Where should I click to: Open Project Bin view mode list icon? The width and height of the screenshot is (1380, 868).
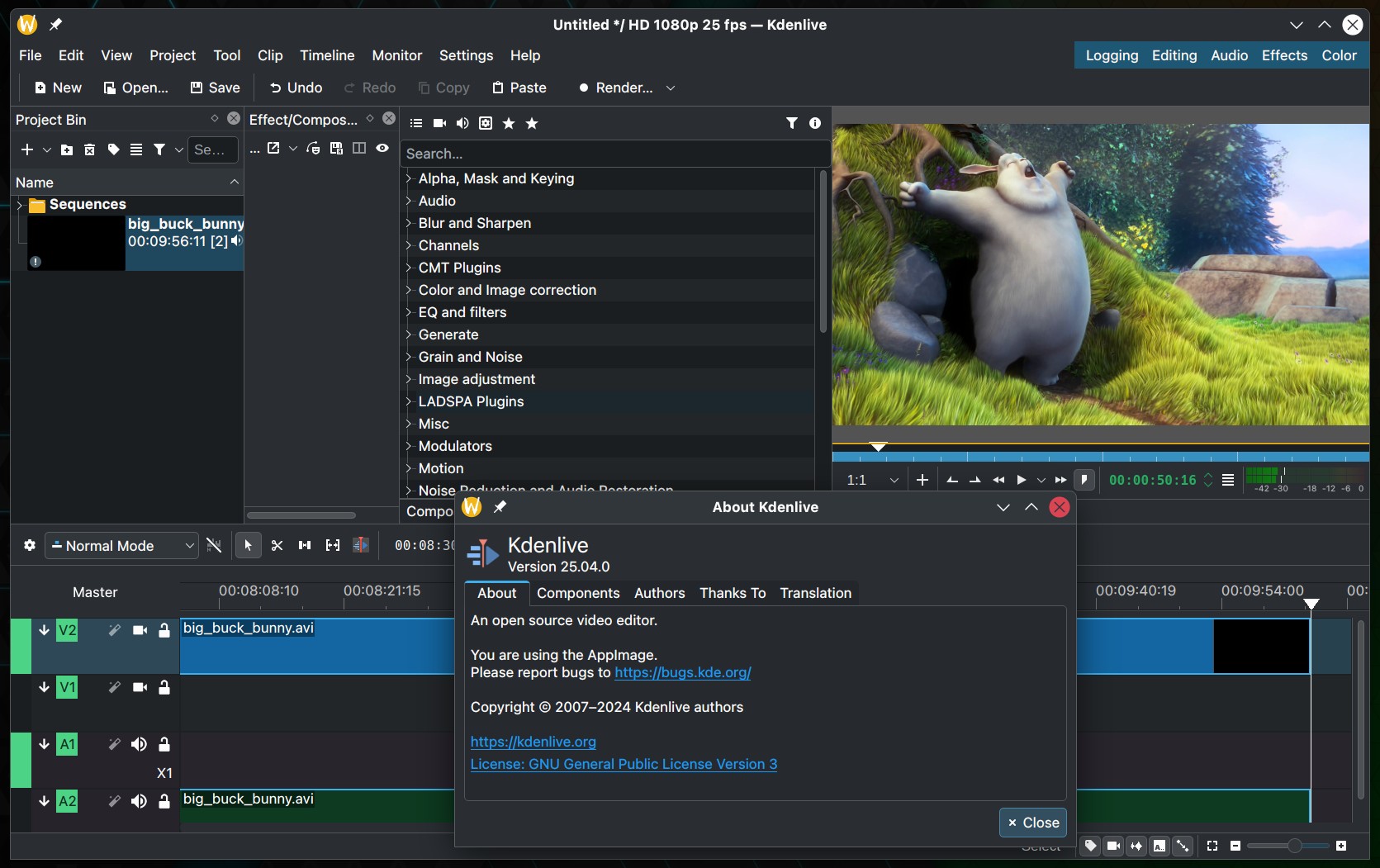point(136,149)
